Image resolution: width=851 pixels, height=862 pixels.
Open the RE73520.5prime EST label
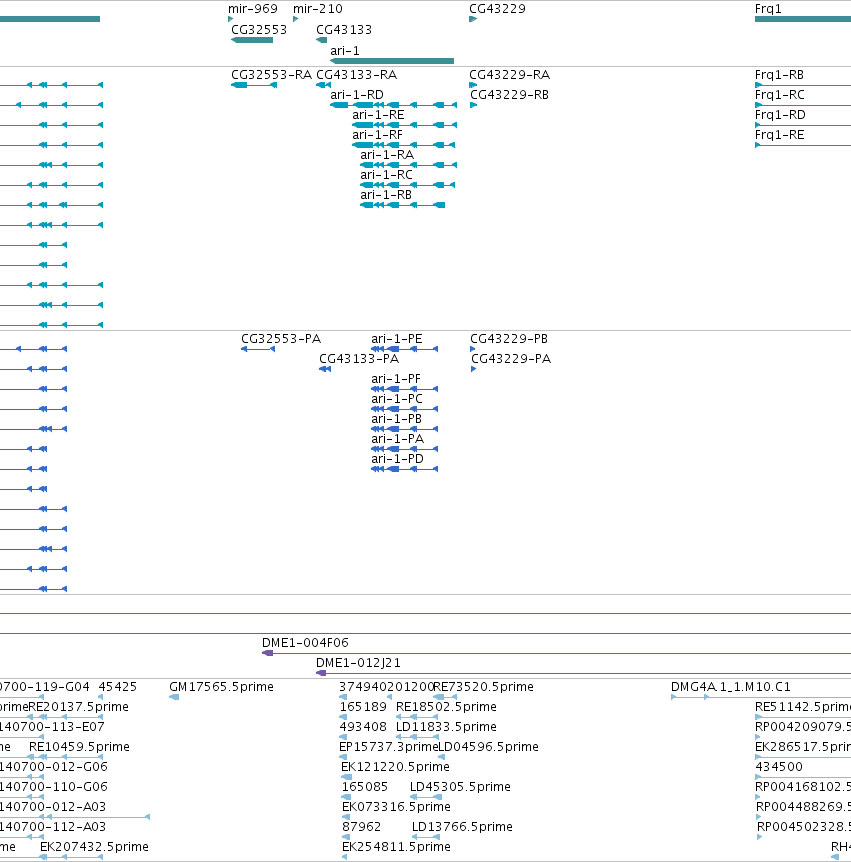pyautogui.click(x=483, y=687)
